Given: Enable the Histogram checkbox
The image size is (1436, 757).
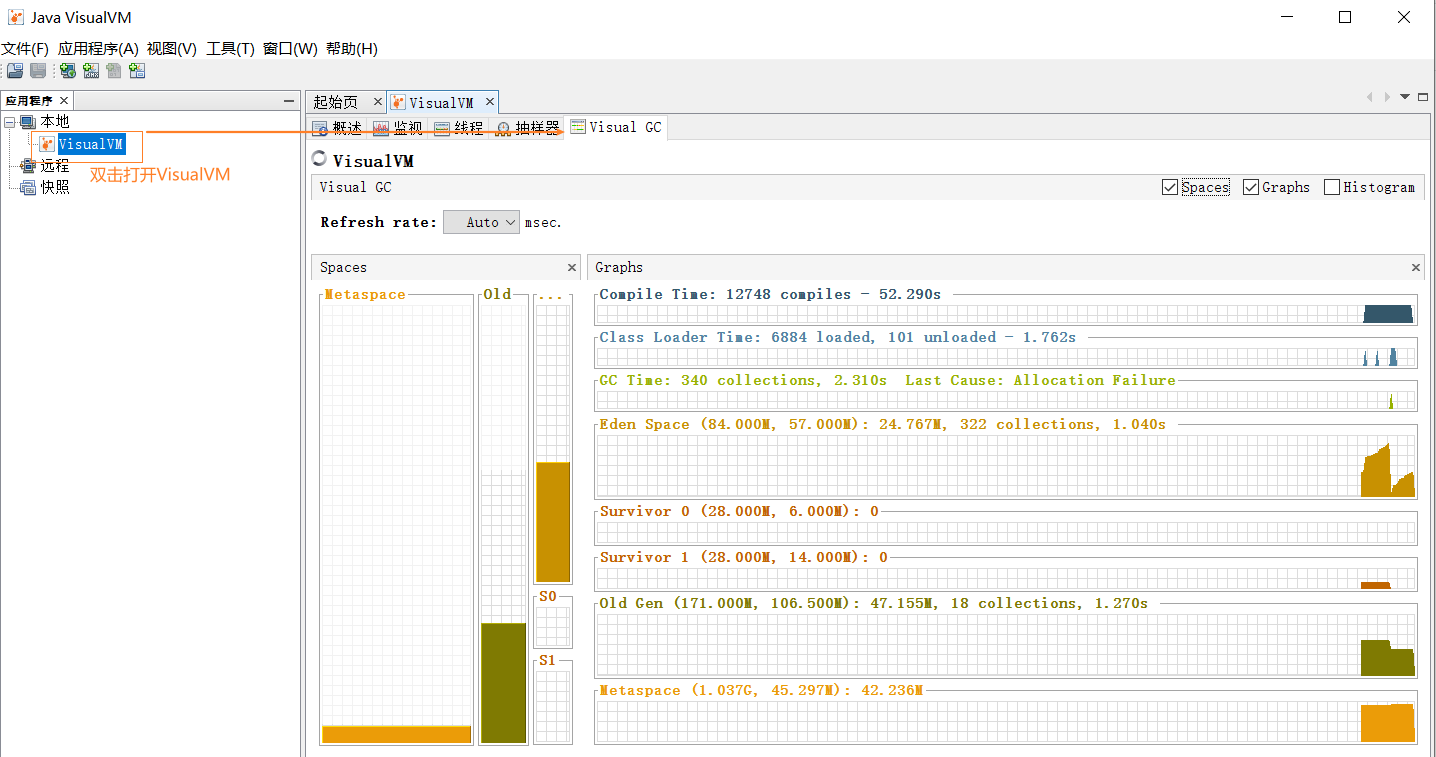Looking at the screenshot, I should [1332, 187].
